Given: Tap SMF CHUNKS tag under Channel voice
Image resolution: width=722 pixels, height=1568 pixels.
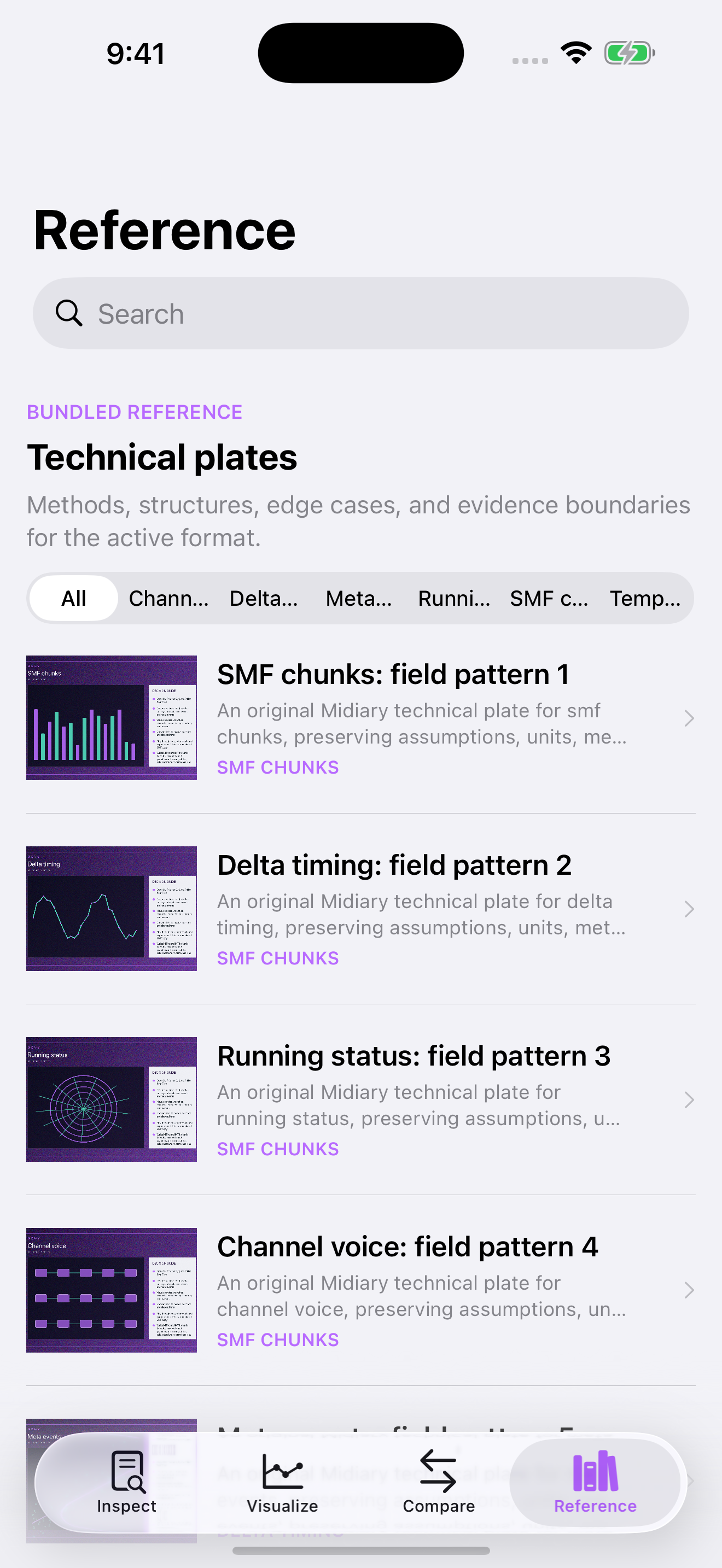Looking at the screenshot, I should [x=278, y=1339].
